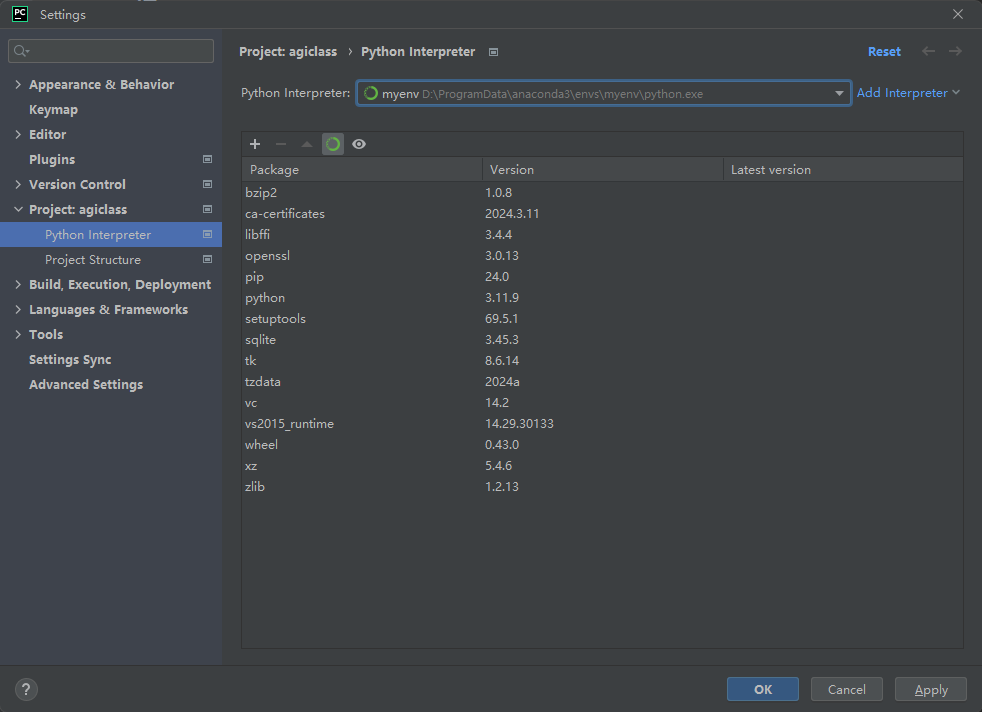
Task: Click the Reset link
Action: (x=884, y=51)
